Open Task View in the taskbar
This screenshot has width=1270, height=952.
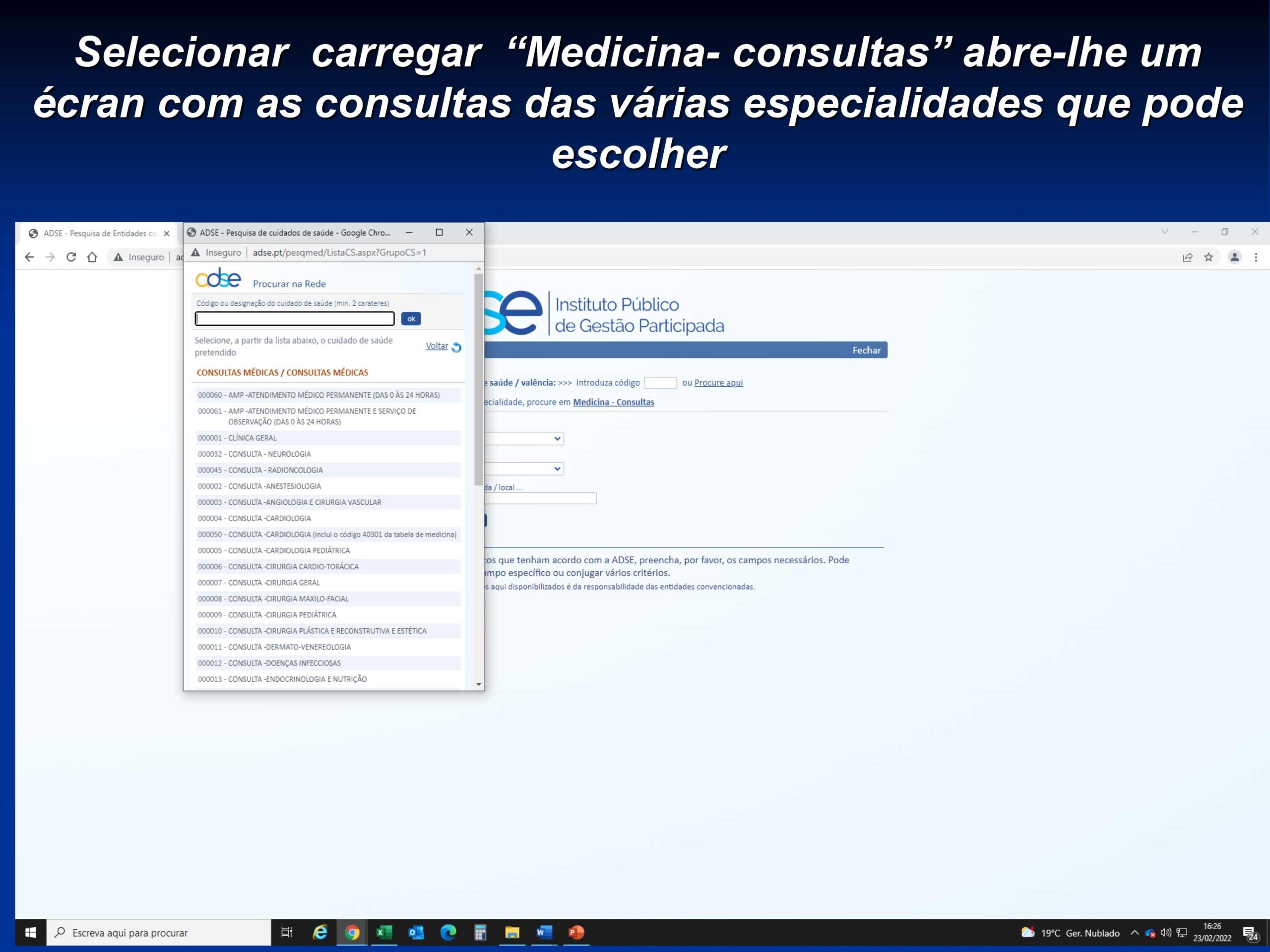point(287,933)
